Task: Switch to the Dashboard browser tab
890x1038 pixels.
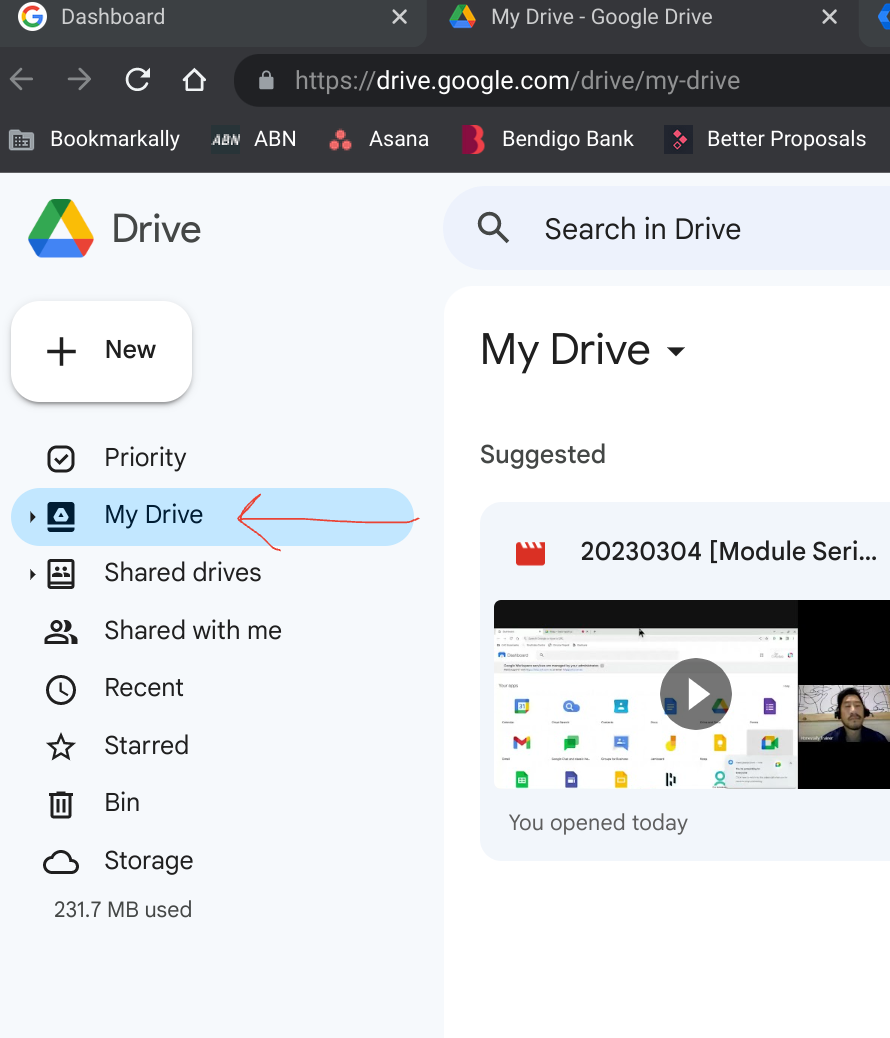Action: (200, 17)
